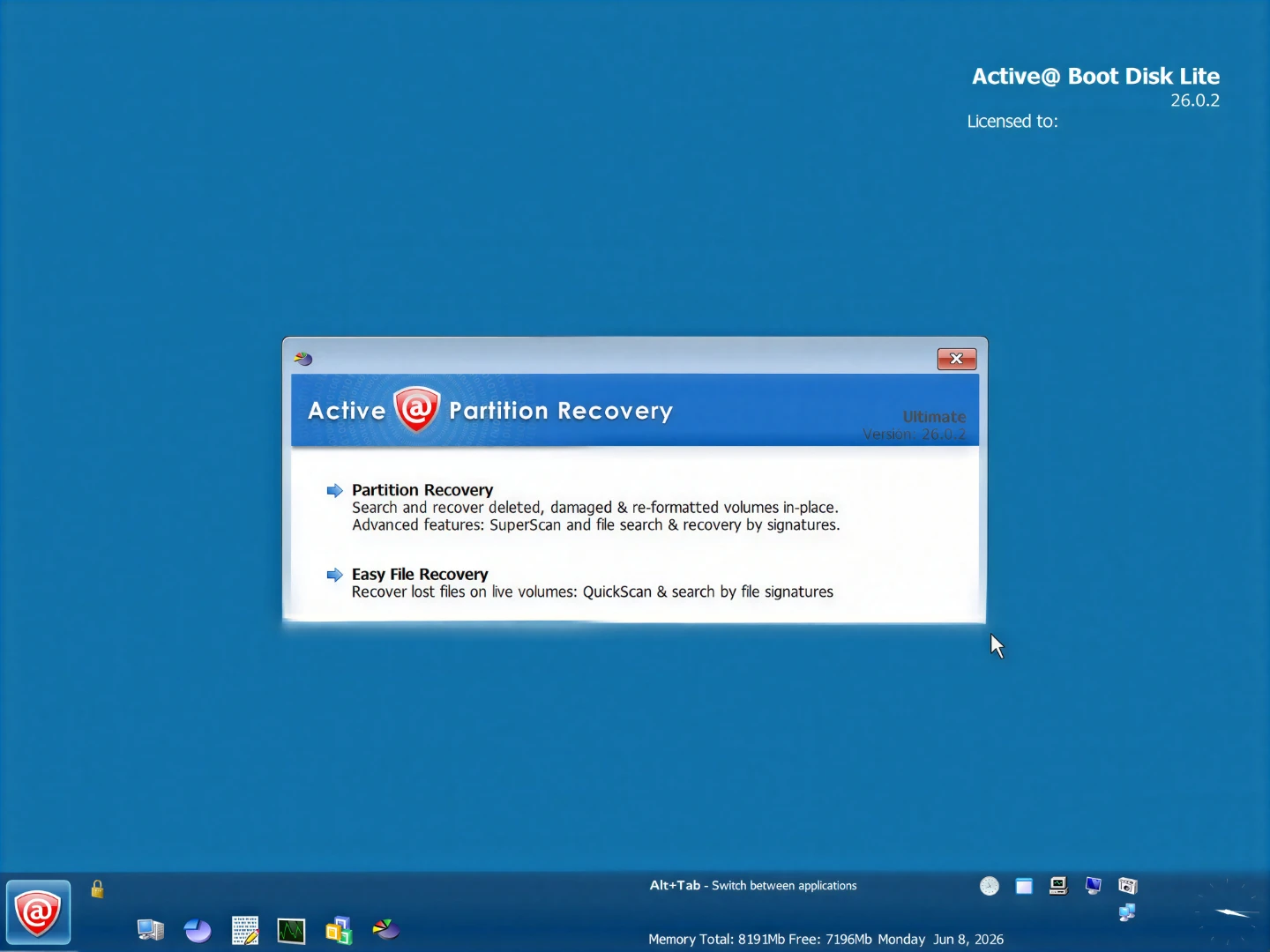Click the "Recover lost files on live volumes" description

593,592
